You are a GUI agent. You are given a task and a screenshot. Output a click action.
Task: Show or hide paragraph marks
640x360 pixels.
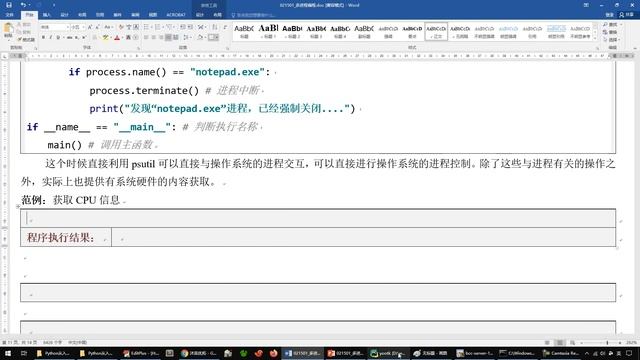(x=225, y=27)
